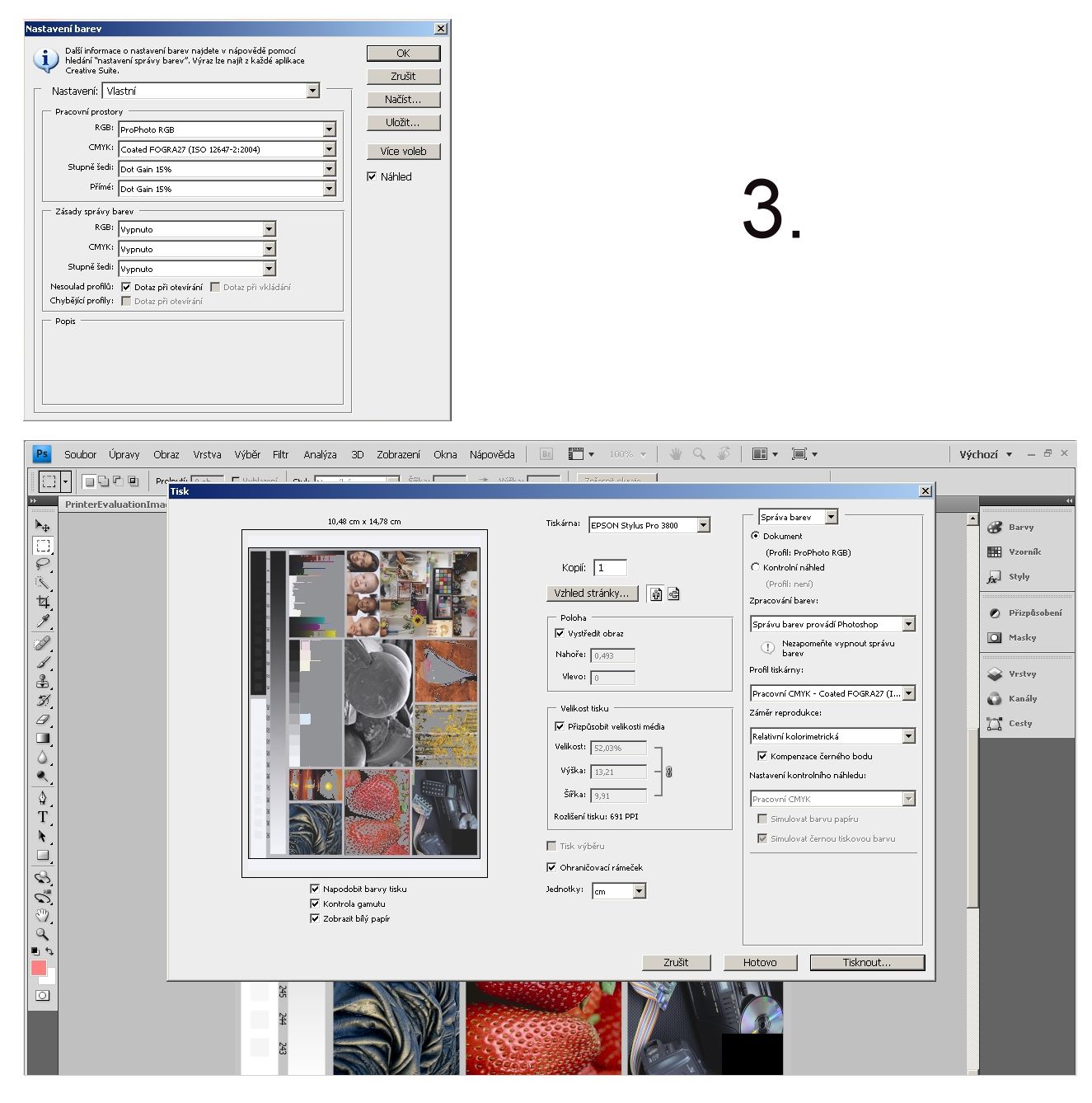Open the Filtr menu
This screenshot has width=1092, height=1103.
coord(280,454)
